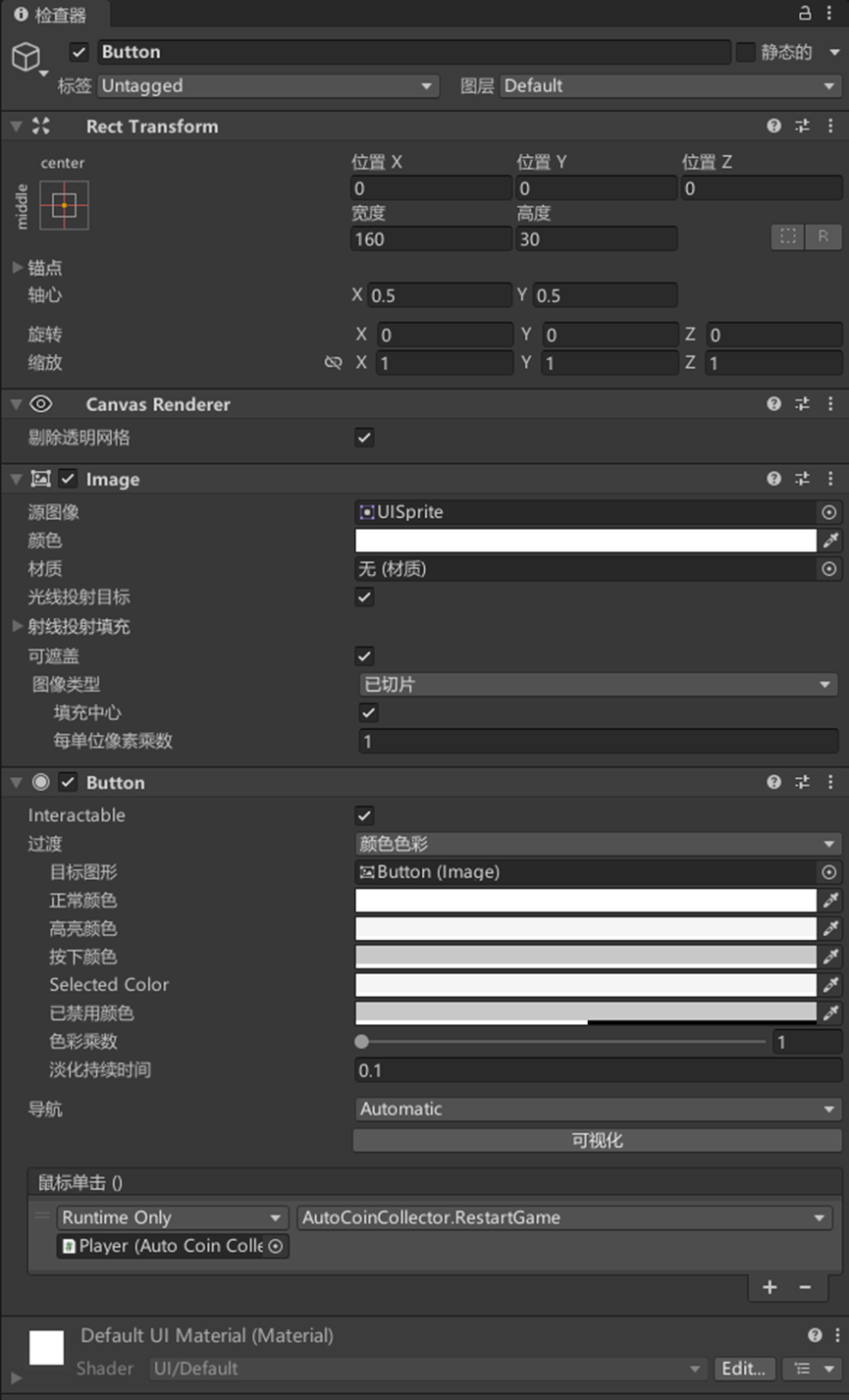Open the AutoCoinCollector.RestartGame function dropdown

(x=563, y=1218)
